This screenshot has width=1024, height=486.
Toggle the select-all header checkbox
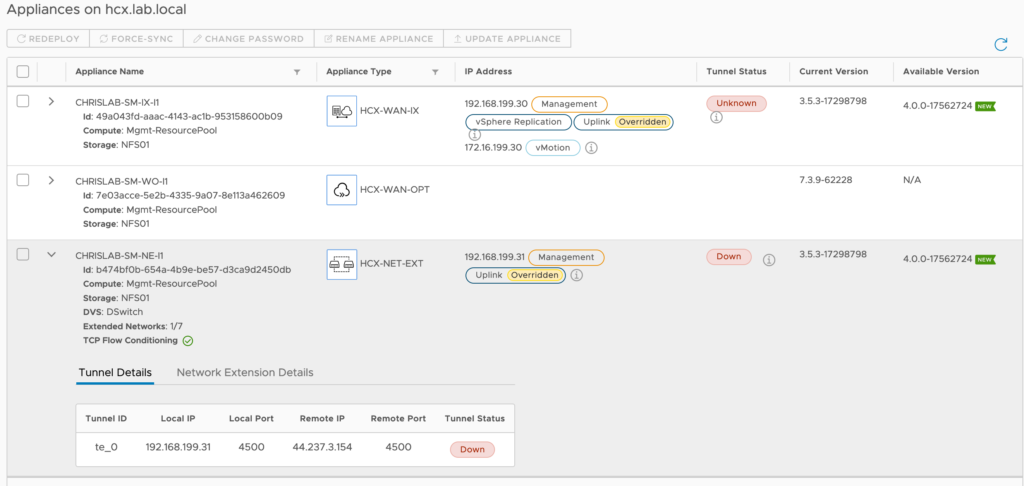23,72
